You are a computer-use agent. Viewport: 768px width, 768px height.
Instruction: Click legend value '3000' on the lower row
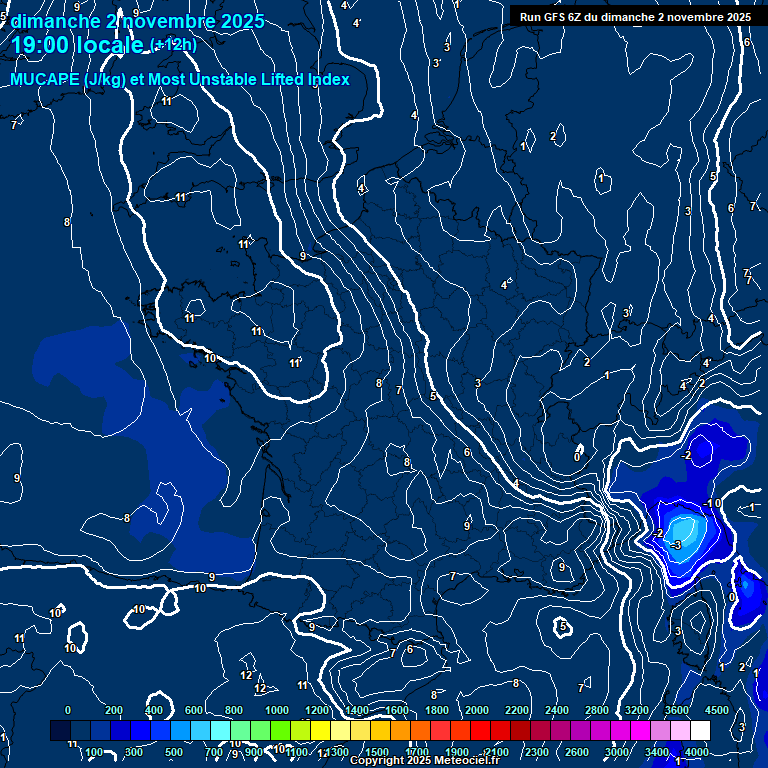617,752
